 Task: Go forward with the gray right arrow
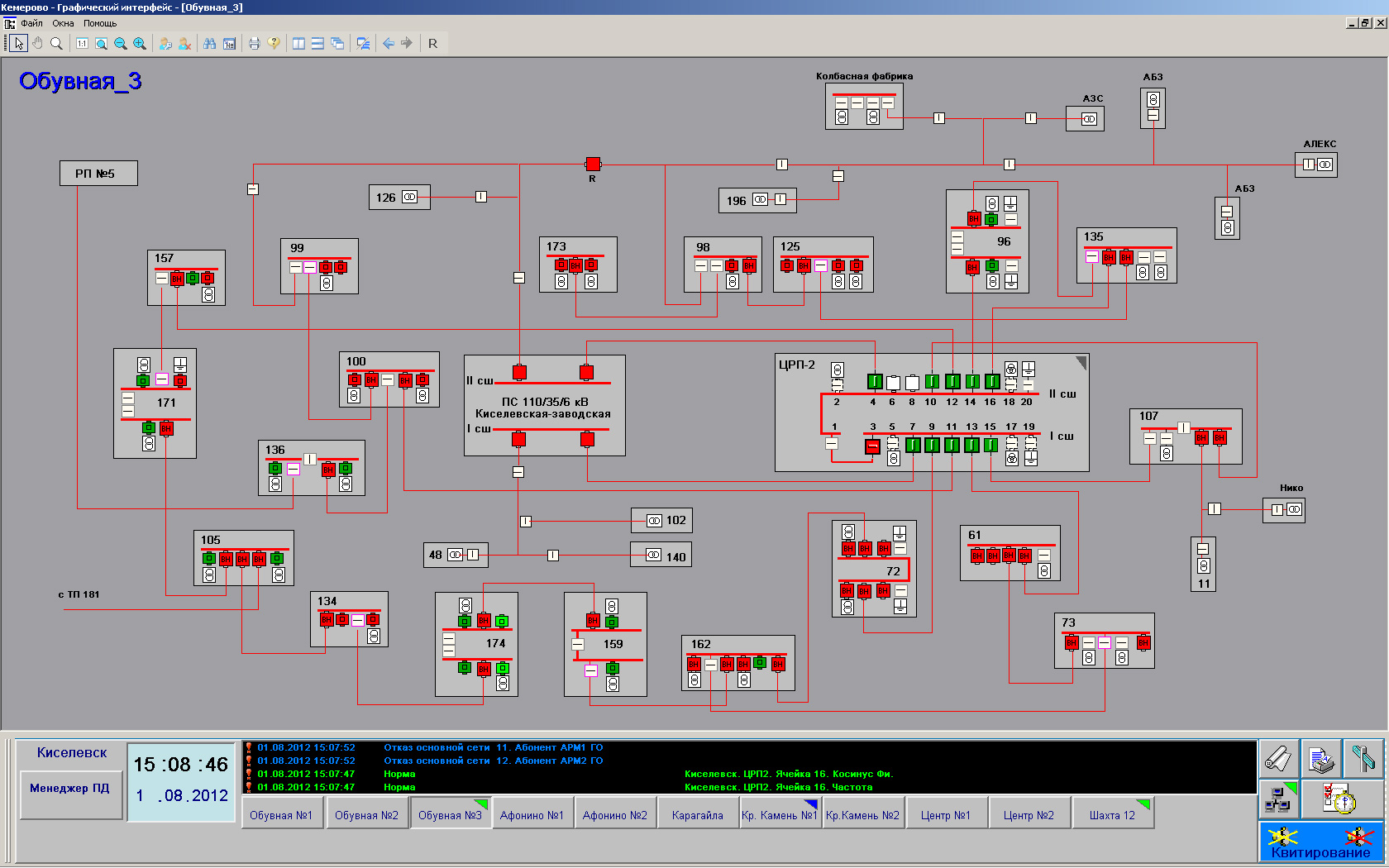(x=407, y=43)
